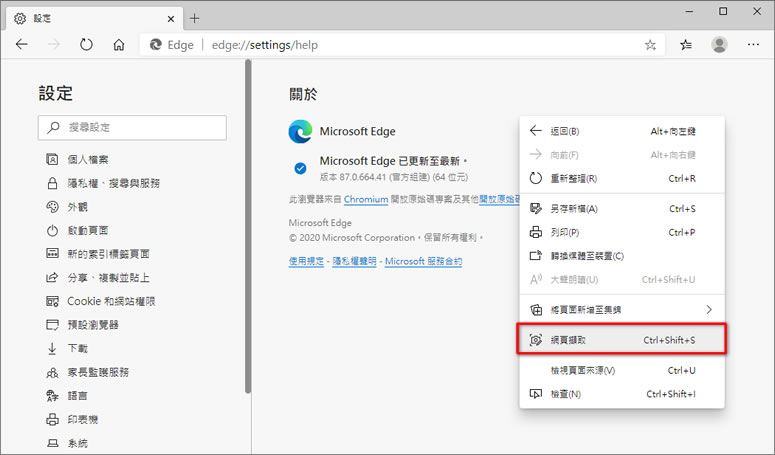The height and width of the screenshot is (455, 775).
Task: Click the share icon beside 分享、複製並貼上
Action: click(x=52, y=278)
